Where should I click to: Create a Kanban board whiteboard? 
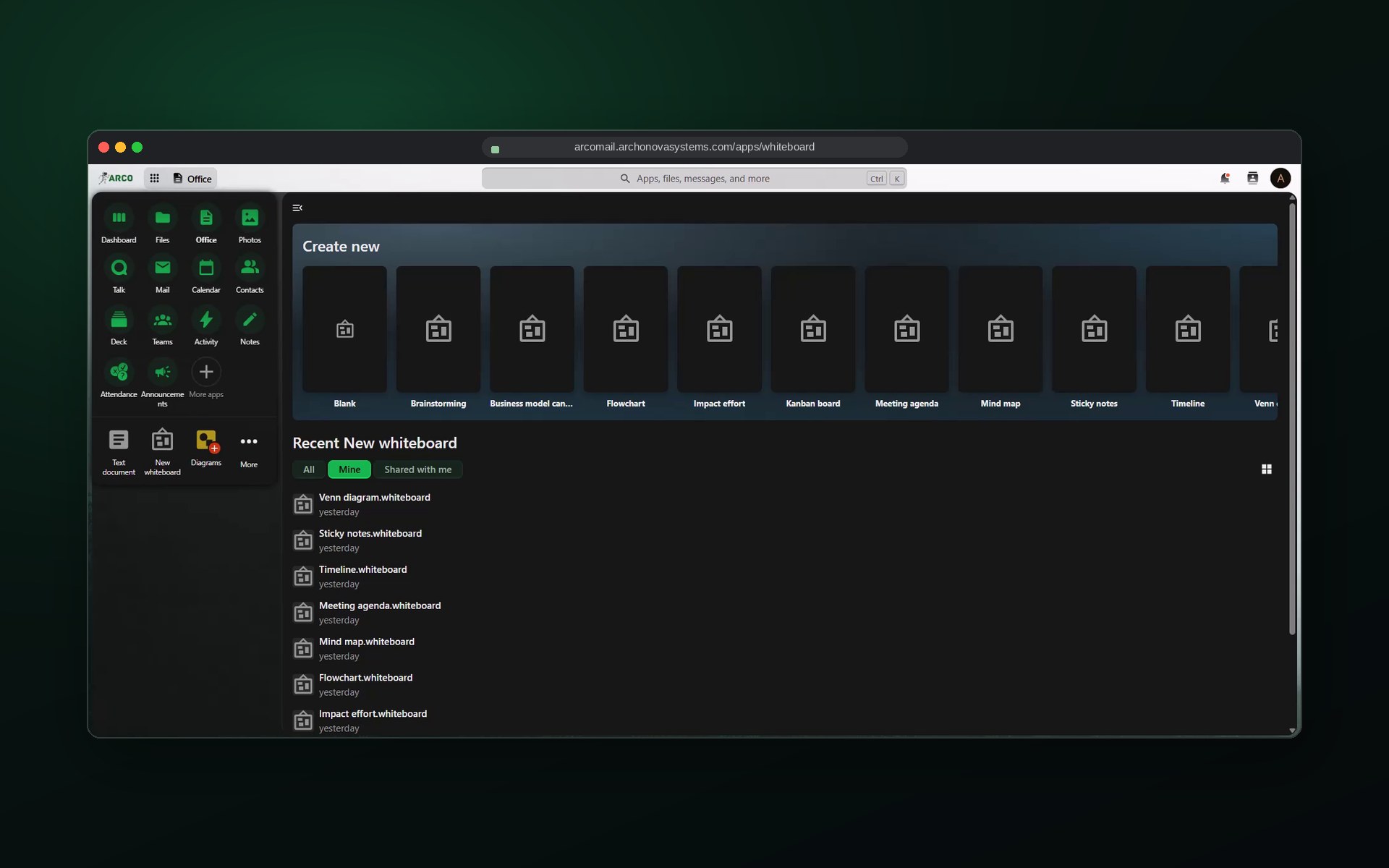pos(813,338)
